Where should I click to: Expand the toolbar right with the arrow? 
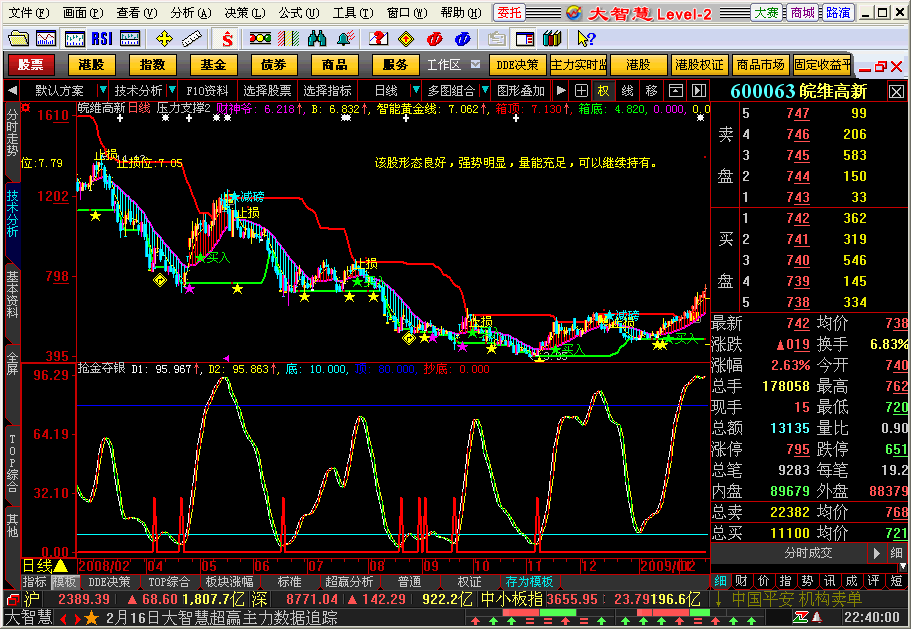[561, 91]
